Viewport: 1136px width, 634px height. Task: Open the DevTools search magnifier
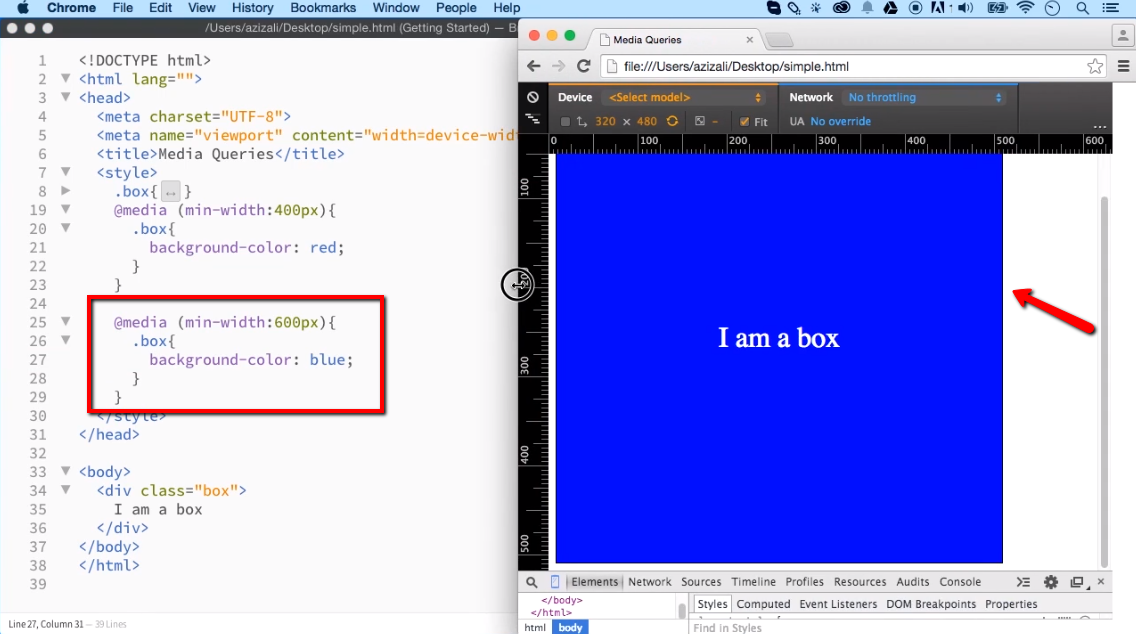532,582
